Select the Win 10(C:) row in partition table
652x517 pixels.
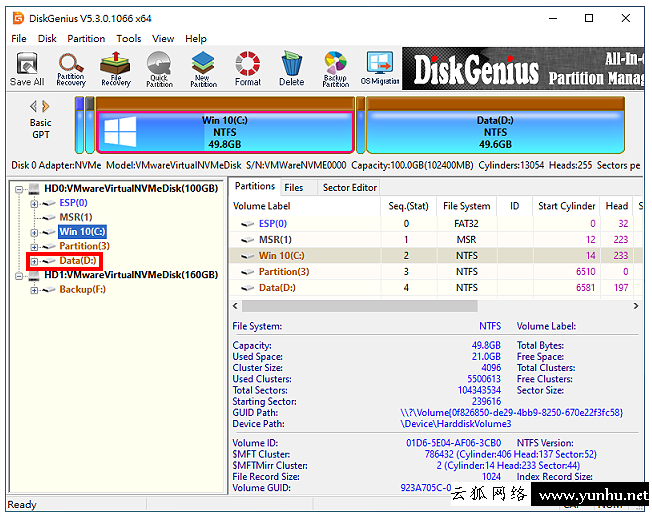tap(436, 256)
